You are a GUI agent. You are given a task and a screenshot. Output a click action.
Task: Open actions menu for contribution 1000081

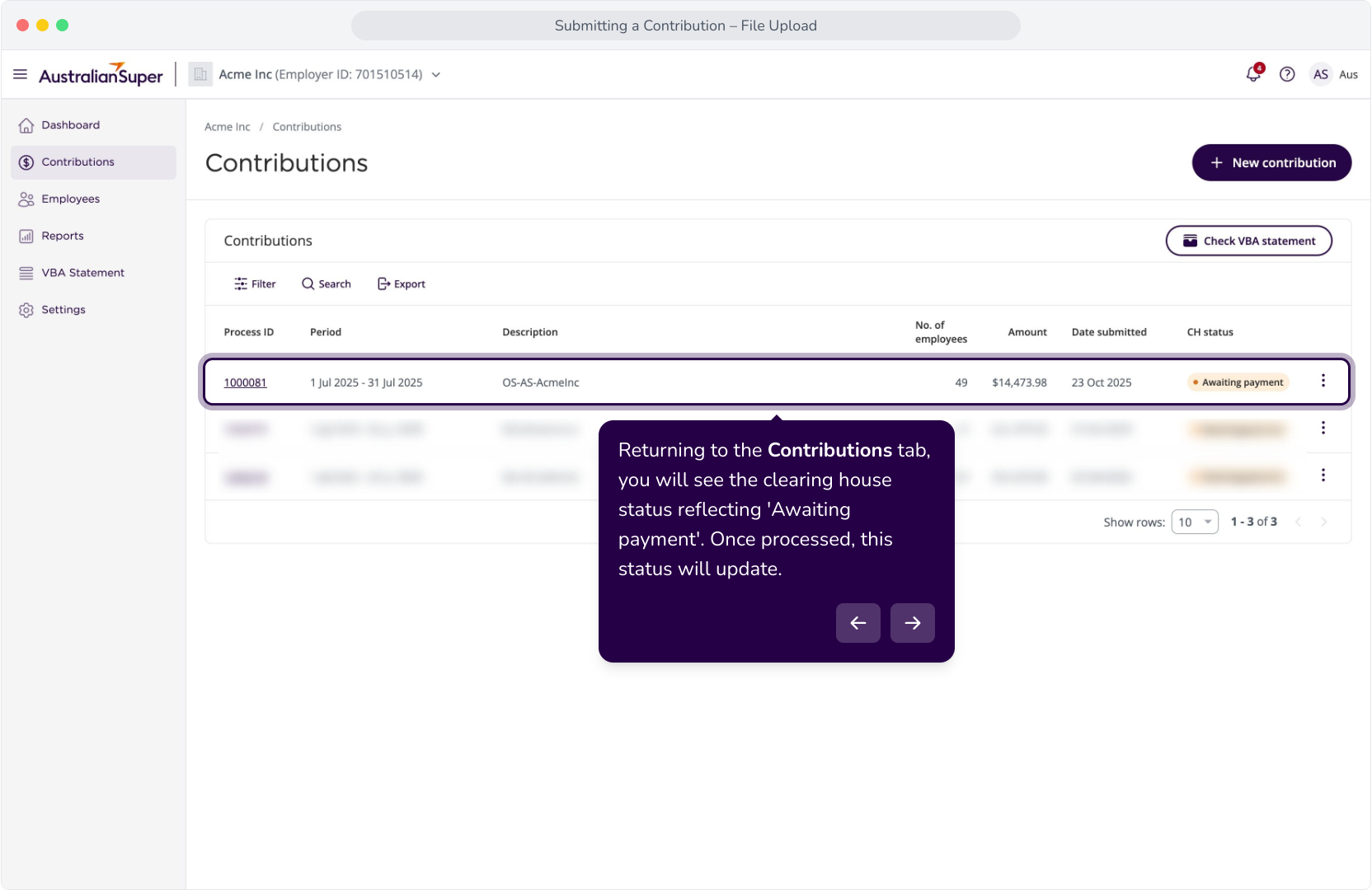pos(1323,381)
